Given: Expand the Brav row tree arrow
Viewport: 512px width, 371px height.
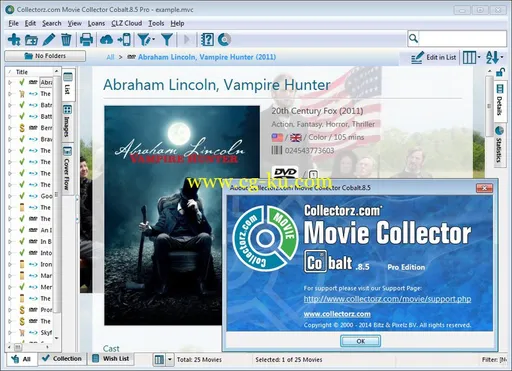Looking at the screenshot, I should (x=10, y=139).
